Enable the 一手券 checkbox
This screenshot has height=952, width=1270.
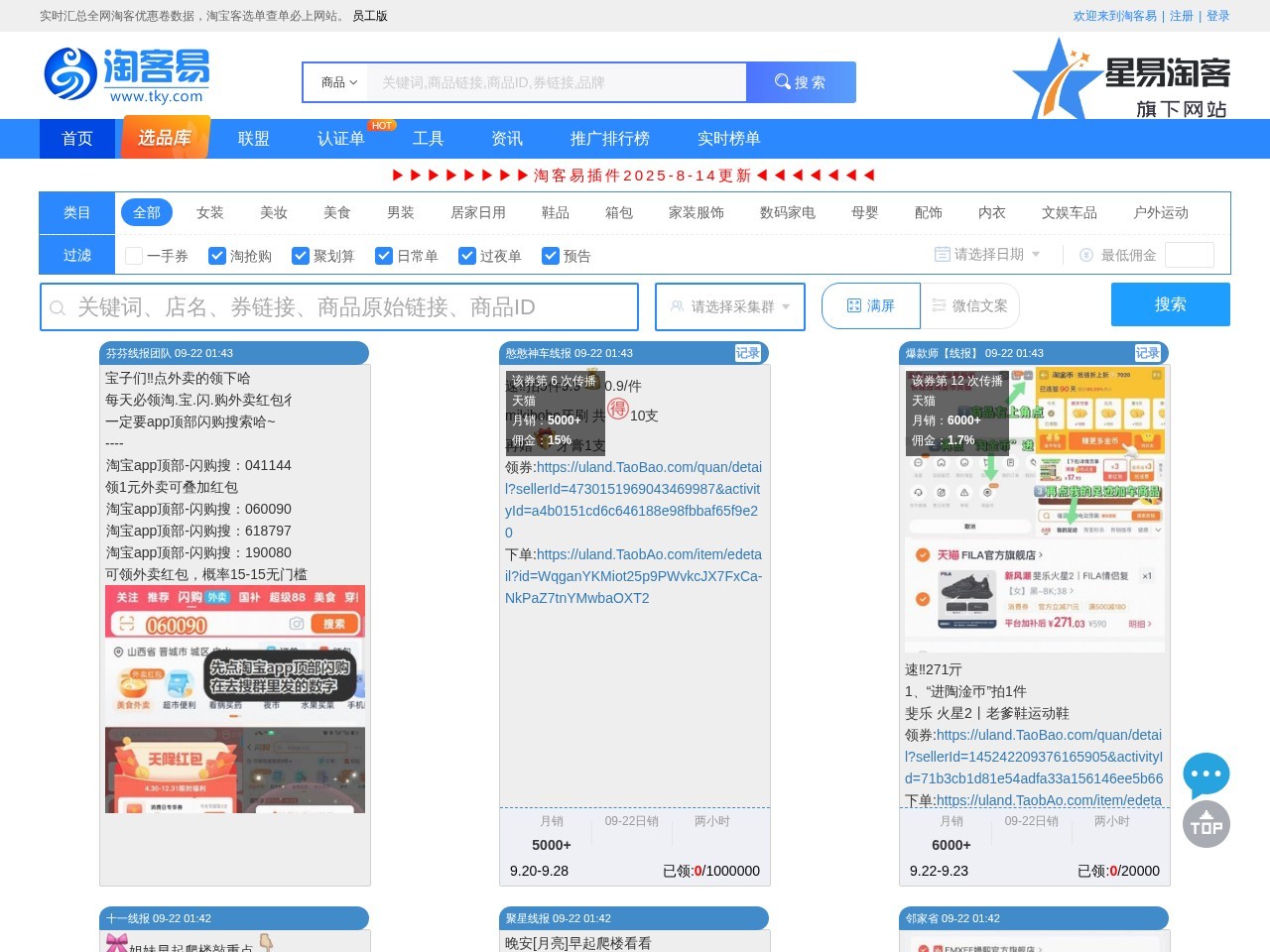(x=134, y=256)
